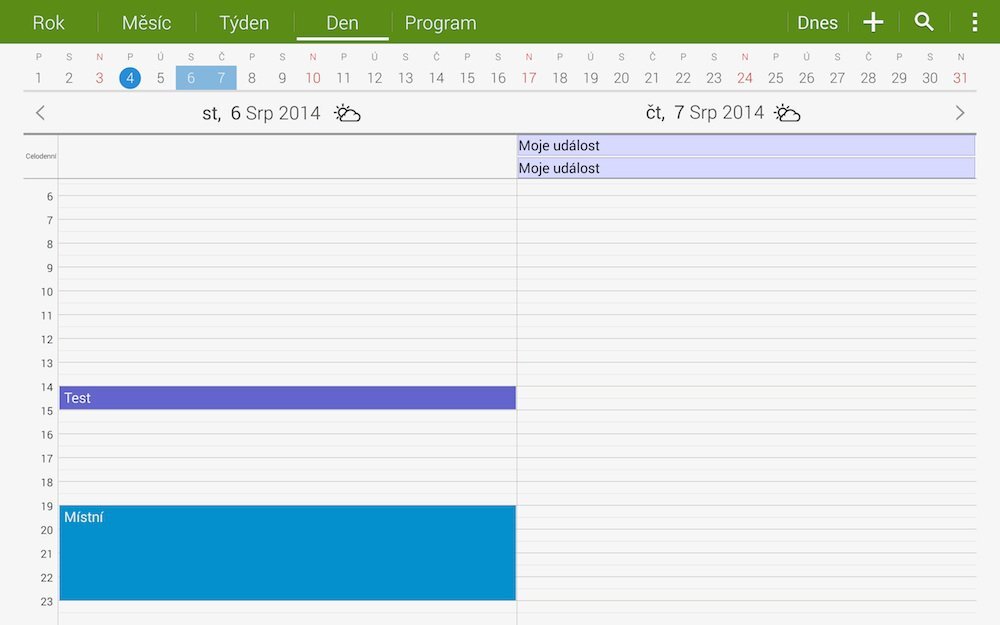This screenshot has width=1000, height=625.
Task: Open second all-day Moje událost event
Action: click(x=745, y=168)
